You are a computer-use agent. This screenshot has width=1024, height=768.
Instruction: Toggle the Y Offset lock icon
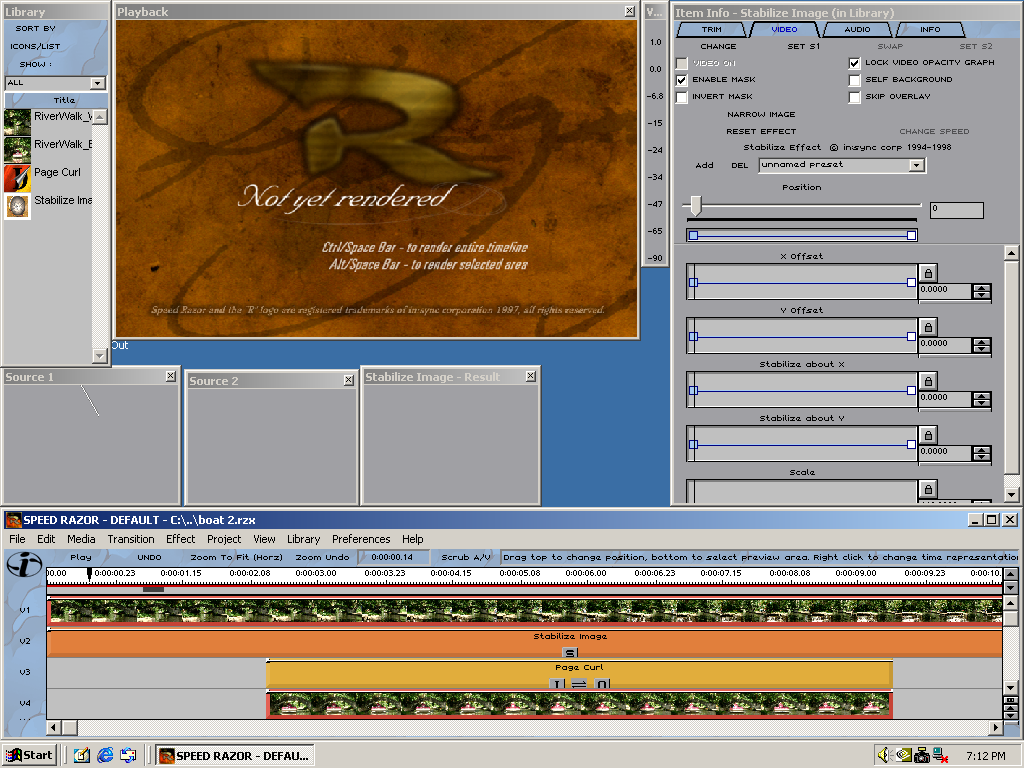click(928, 327)
